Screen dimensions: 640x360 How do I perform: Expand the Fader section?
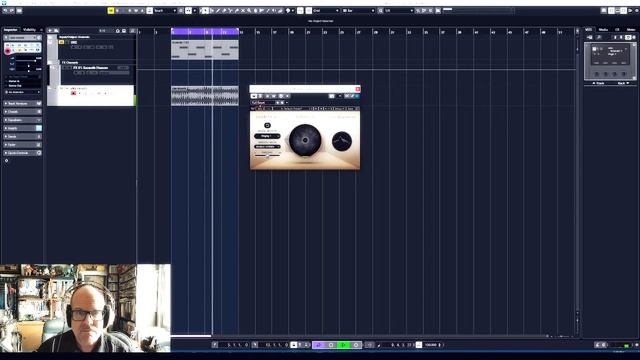pyautogui.click(x=22, y=144)
